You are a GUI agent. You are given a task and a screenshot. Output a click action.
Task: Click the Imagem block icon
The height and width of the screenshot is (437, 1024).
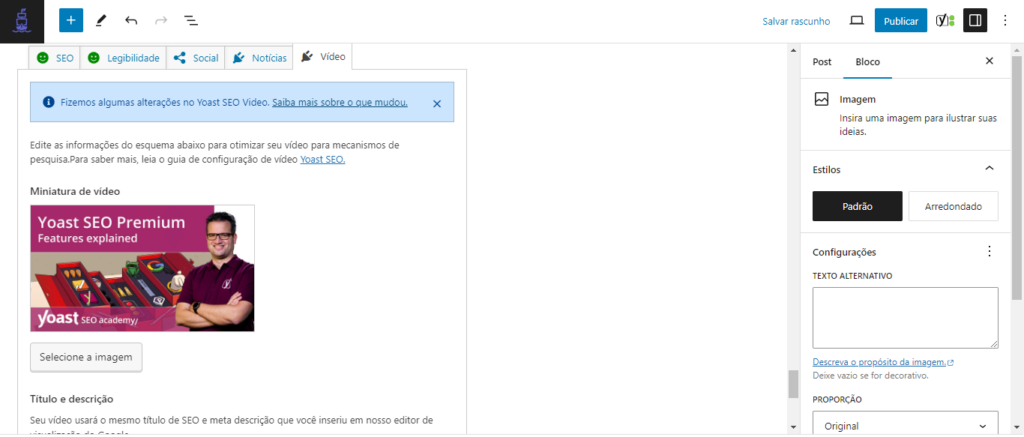822,99
